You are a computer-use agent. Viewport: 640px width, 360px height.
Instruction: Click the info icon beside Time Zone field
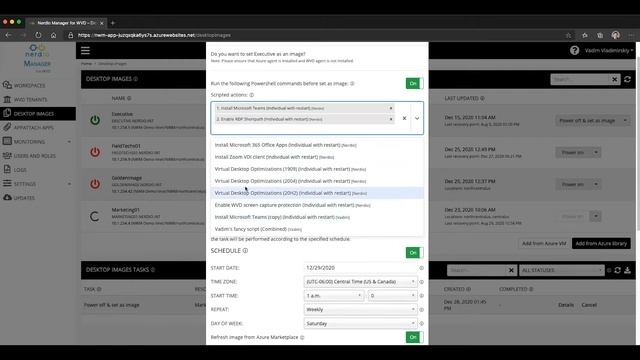point(421,282)
